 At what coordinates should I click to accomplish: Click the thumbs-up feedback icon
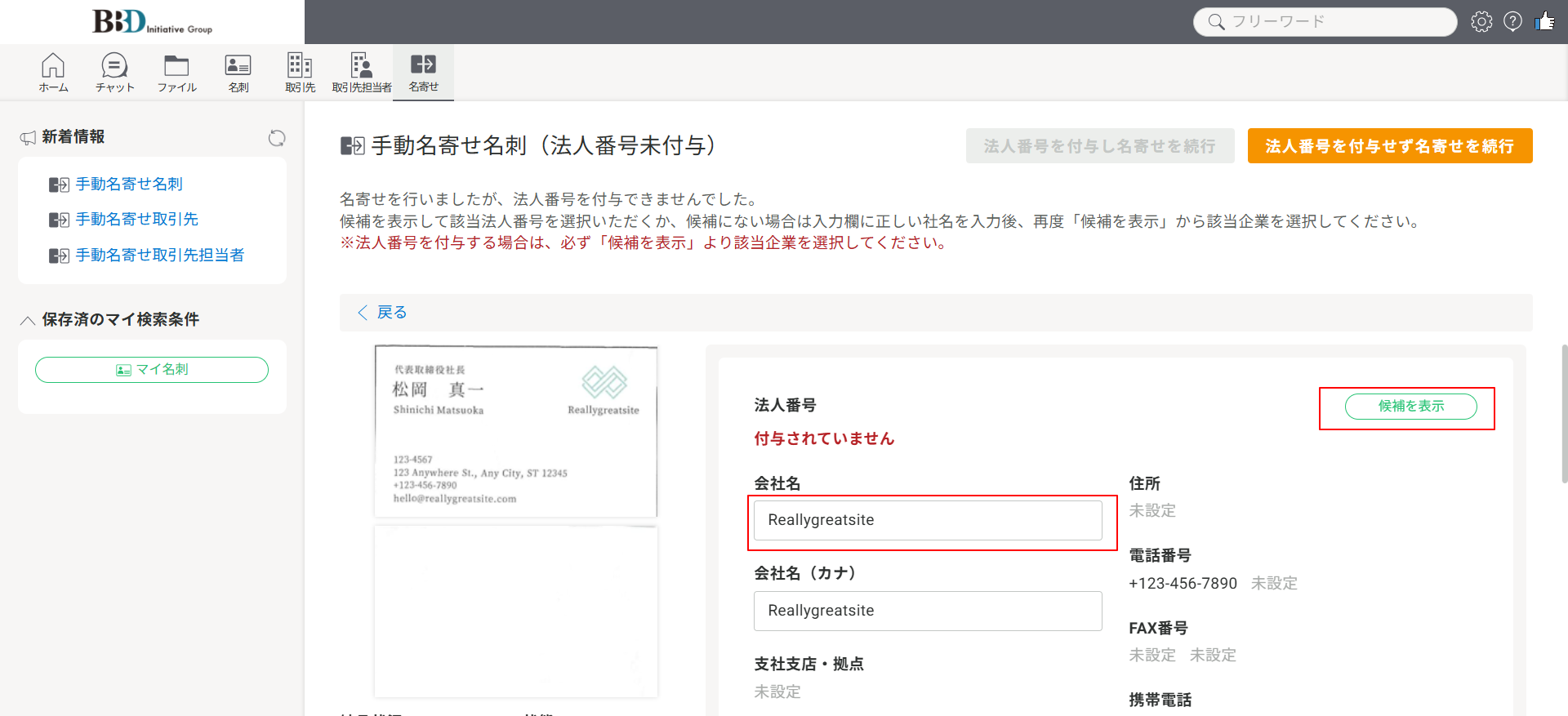1544,22
